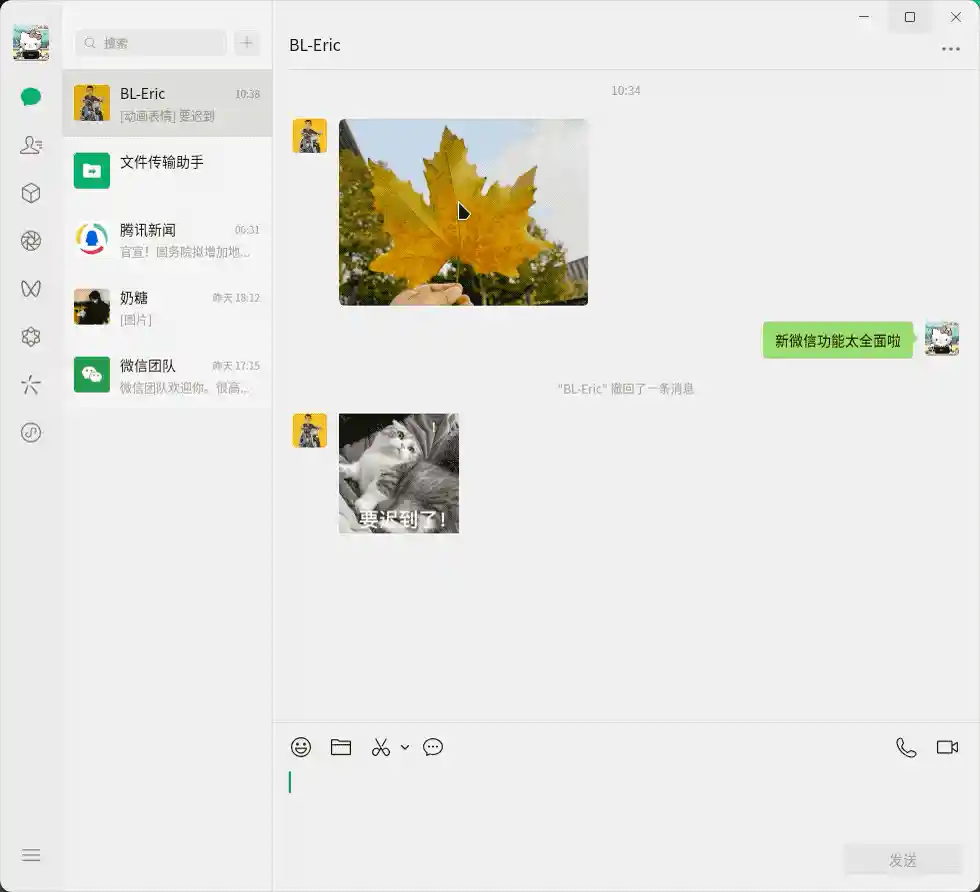The width and height of the screenshot is (980, 892).
Task: Click the BL-Eric chat title
Action: (x=315, y=45)
